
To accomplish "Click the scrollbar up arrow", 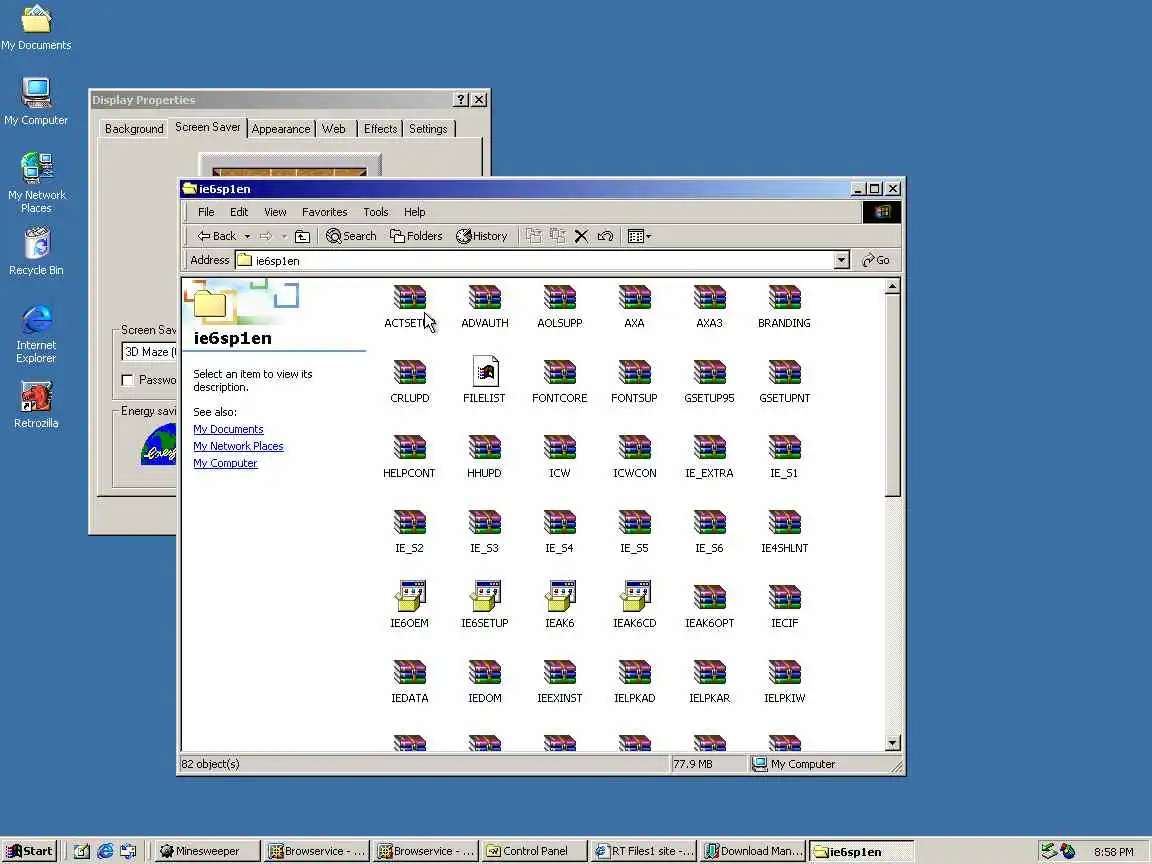I will pyautogui.click(x=893, y=286).
